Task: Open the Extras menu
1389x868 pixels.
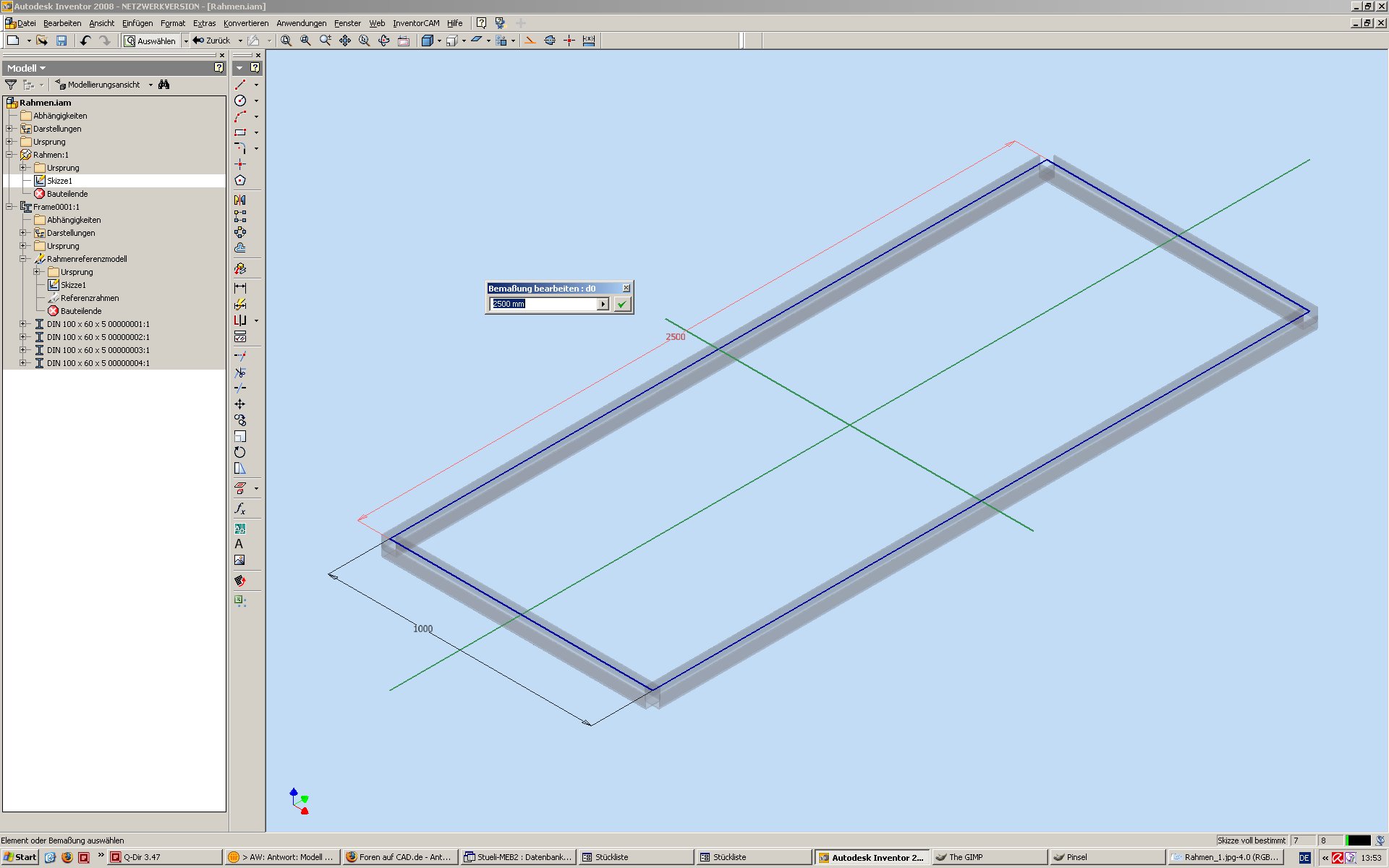Action: 204,23
